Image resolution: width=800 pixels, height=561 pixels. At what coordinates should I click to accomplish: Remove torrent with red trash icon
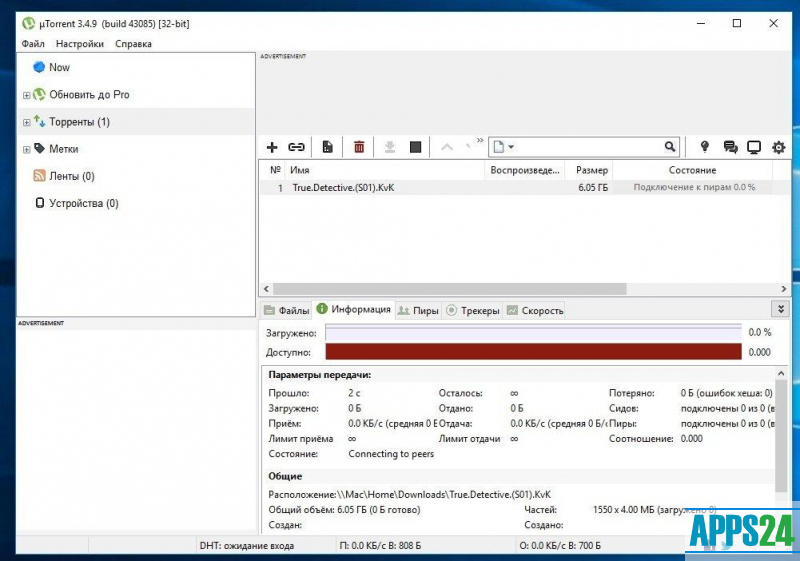(x=359, y=147)
